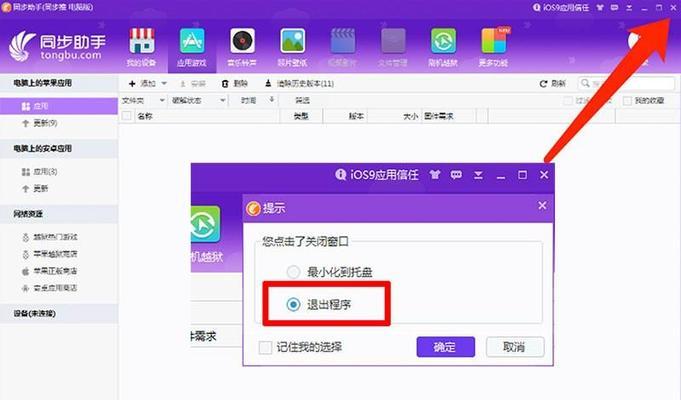This screenshot has width=681, height=400.
Task: Focus the search input field
Action: click(x=626, y=83)
